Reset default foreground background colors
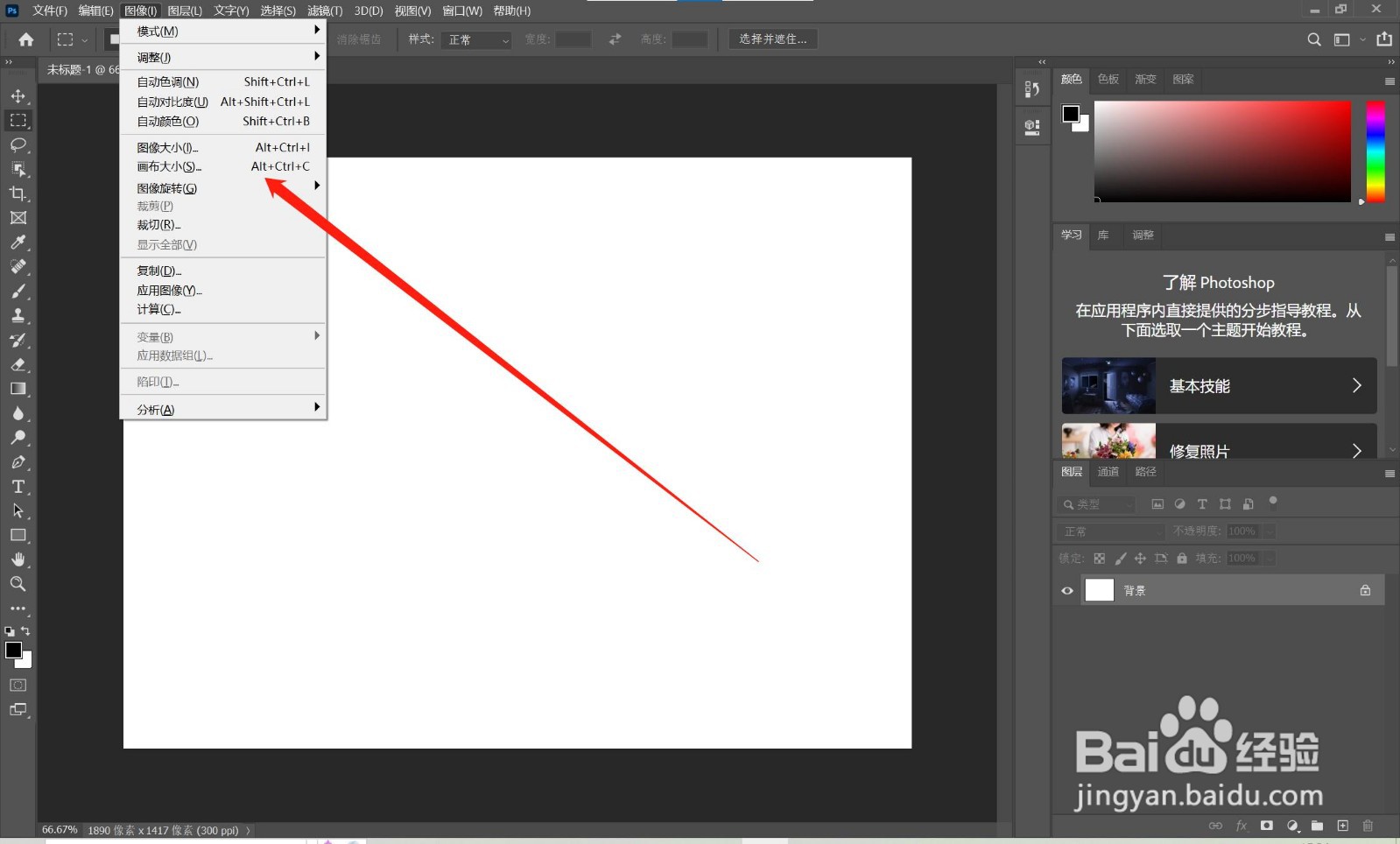Image resolution: width=1400 pixels, height=844 pixels. [9, 631]
